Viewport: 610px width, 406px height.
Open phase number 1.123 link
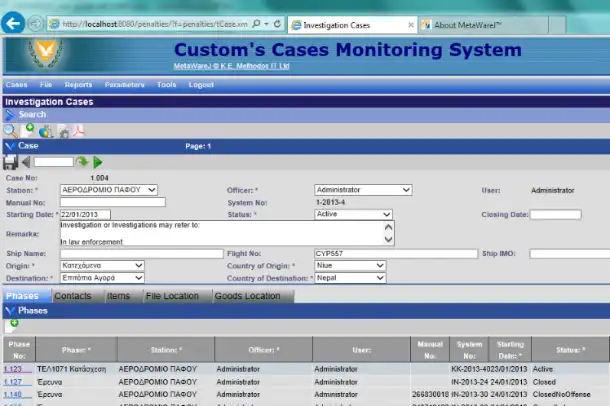tap(13, 369)
